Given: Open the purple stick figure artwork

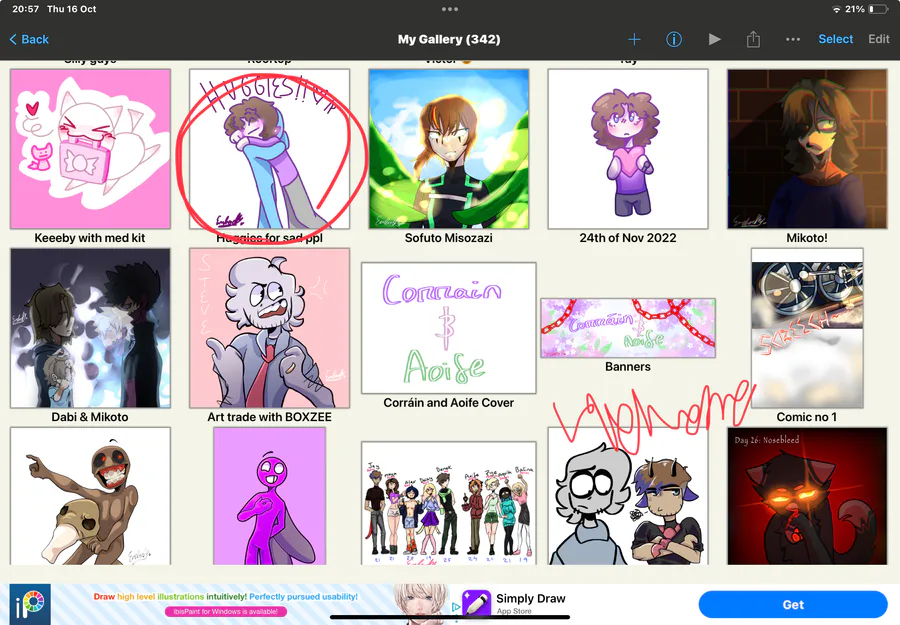Looking at the screenshot, I should (x=269, y=496).
